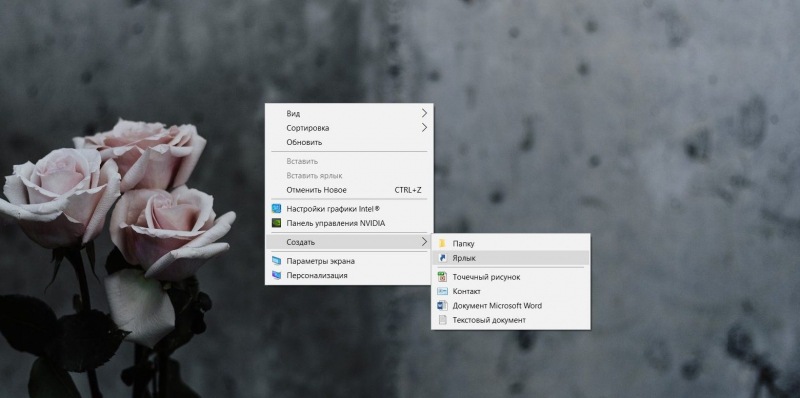Click the disabled Вставить ярлык entry
This screenshot has height=398, width=800.
[349, 176]
